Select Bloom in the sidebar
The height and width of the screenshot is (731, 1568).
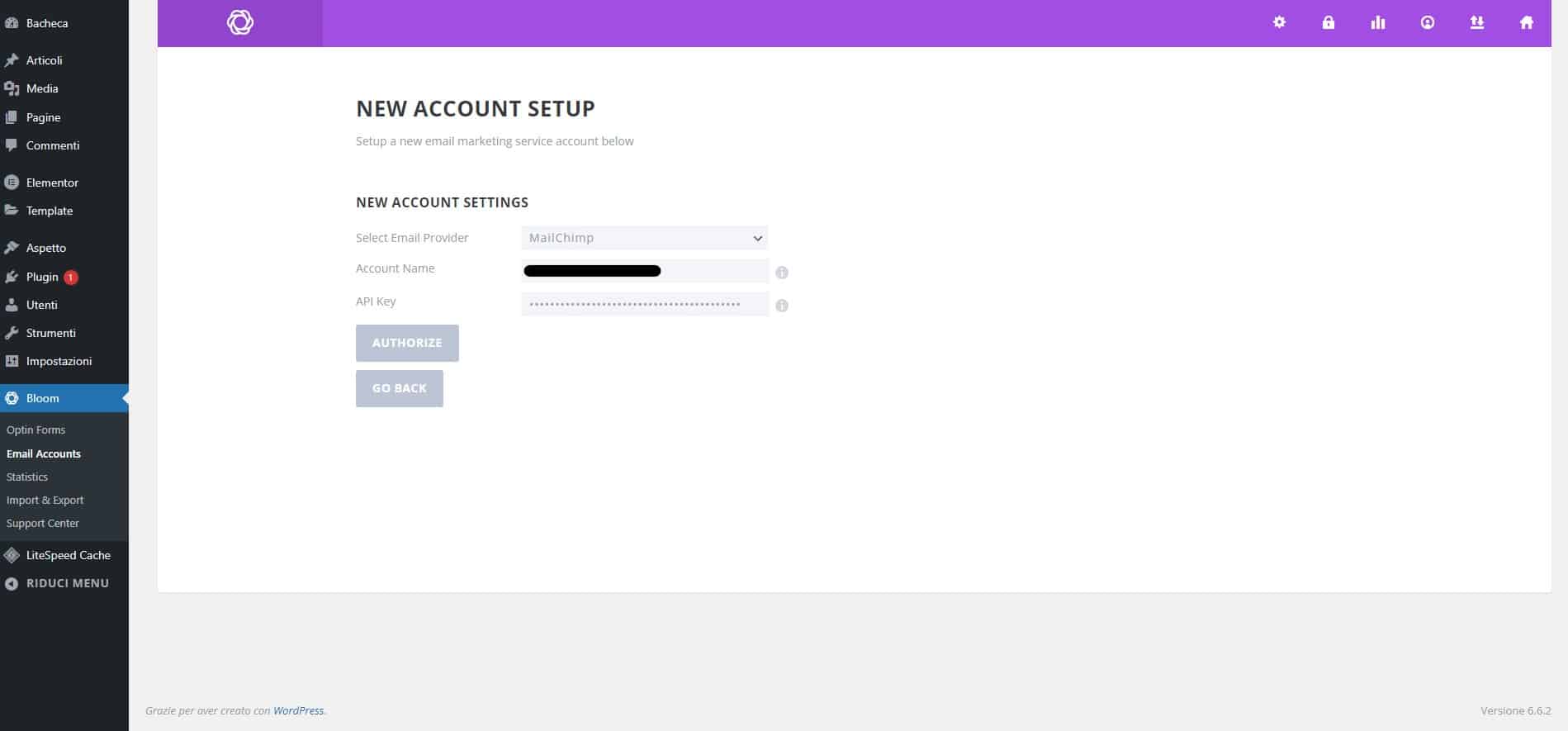click(x=64, y=398)
